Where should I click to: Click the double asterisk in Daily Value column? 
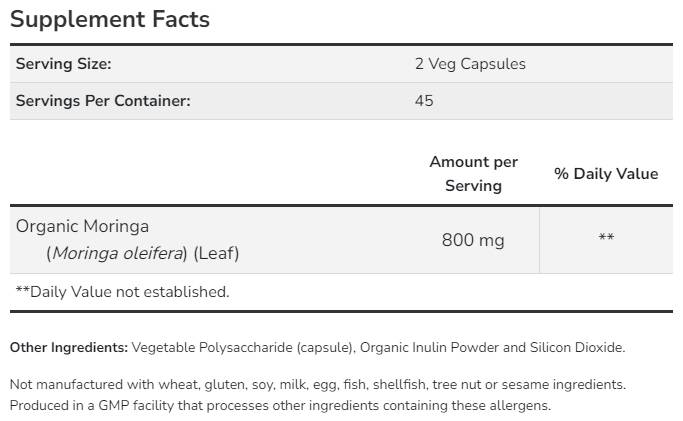[x=606, y=238]
